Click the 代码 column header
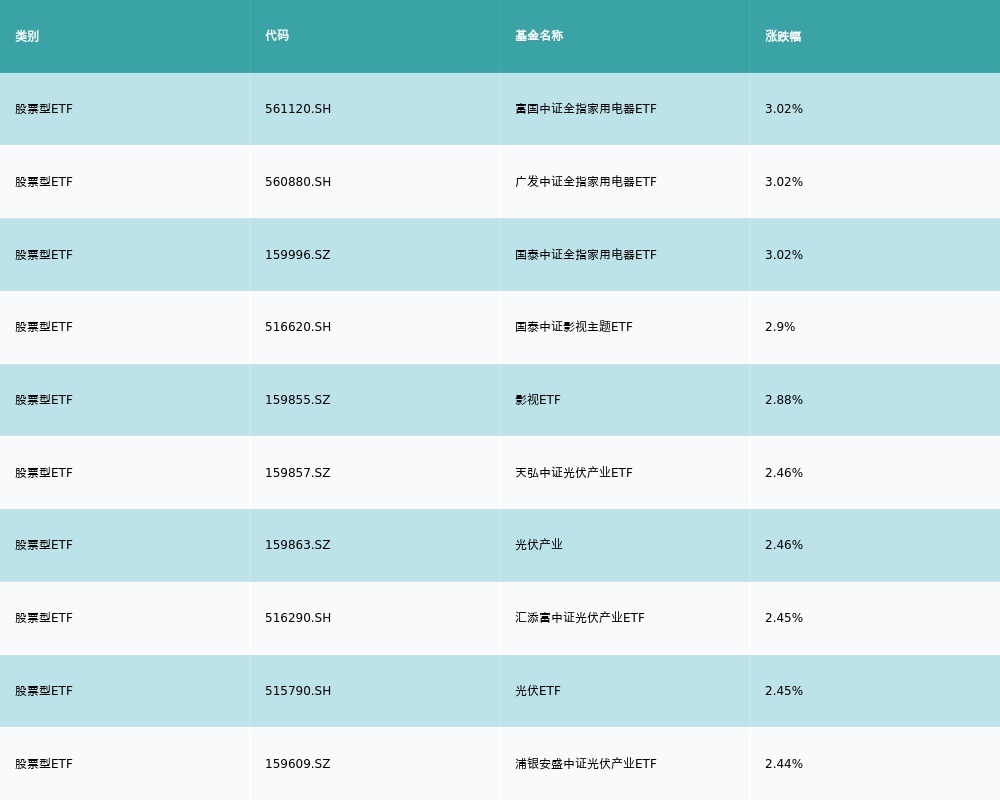The width and height of the screenshot is (1000, 800). point(277,36)
